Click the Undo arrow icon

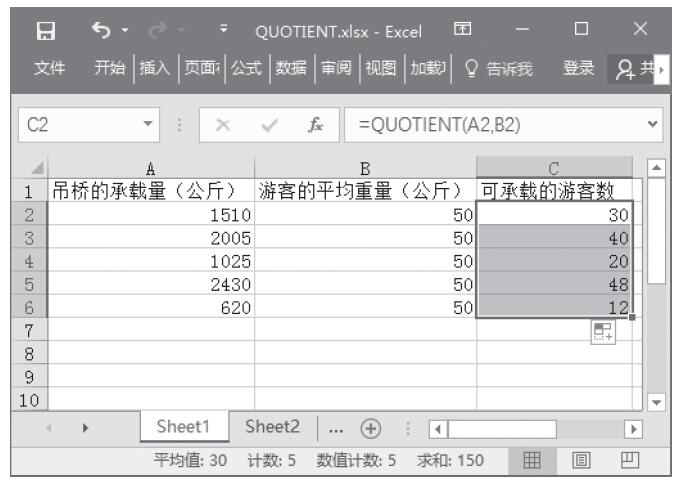tap(100, 30)
